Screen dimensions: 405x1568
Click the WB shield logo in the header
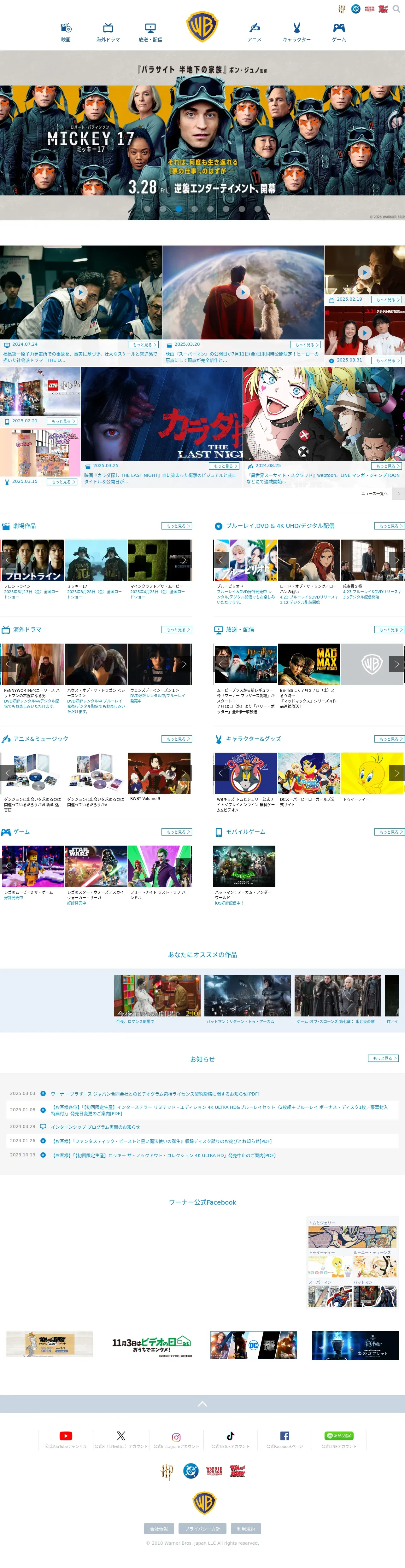(x=202, y=27)
